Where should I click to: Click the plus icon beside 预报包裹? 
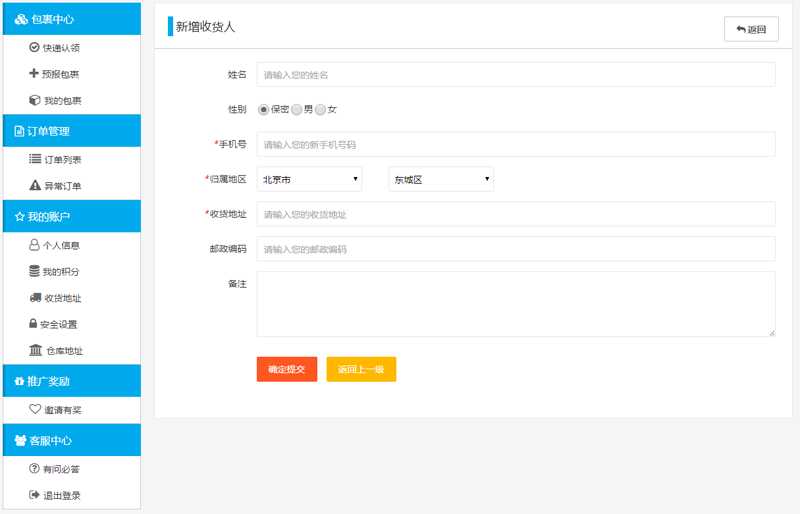coord(35,74)
